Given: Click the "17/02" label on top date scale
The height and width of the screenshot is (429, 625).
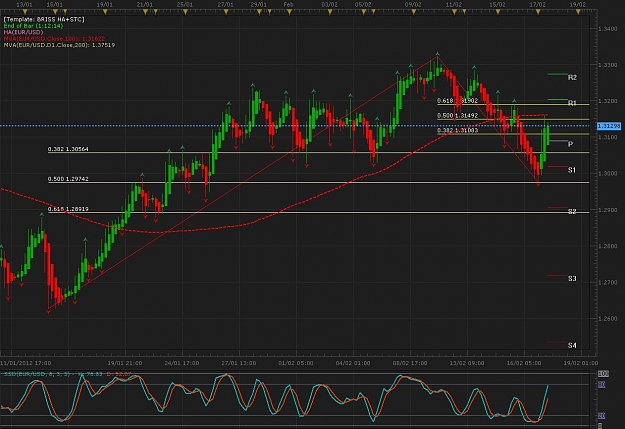Looking at the screenshot, I should pyautogui.click(x=537, y=4).
